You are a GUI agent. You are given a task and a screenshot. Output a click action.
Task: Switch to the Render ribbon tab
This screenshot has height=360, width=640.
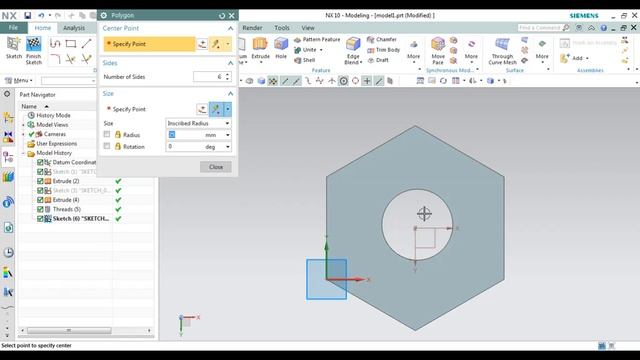tap(252, 28)
